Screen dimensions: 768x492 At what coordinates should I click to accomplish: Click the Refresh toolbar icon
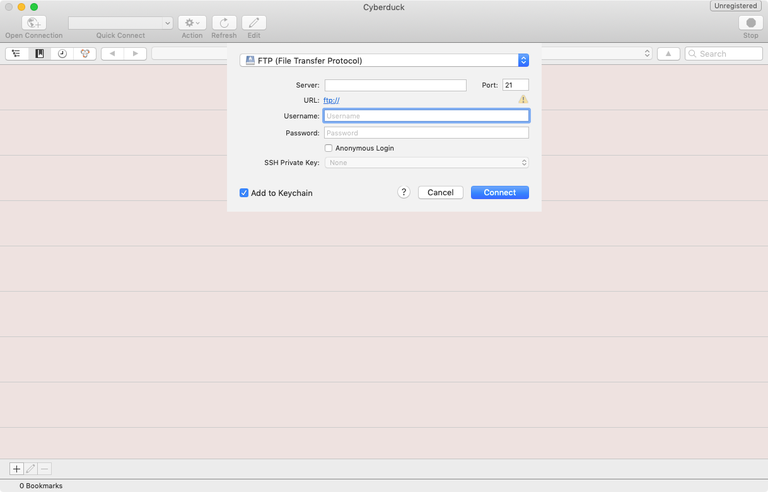[x=224, y=23]
